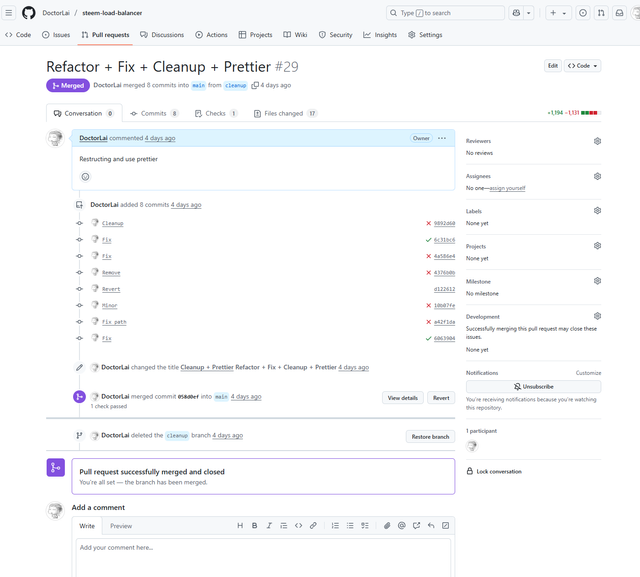View failed check status for 4a586e4
640x577 pixels.
429,256
